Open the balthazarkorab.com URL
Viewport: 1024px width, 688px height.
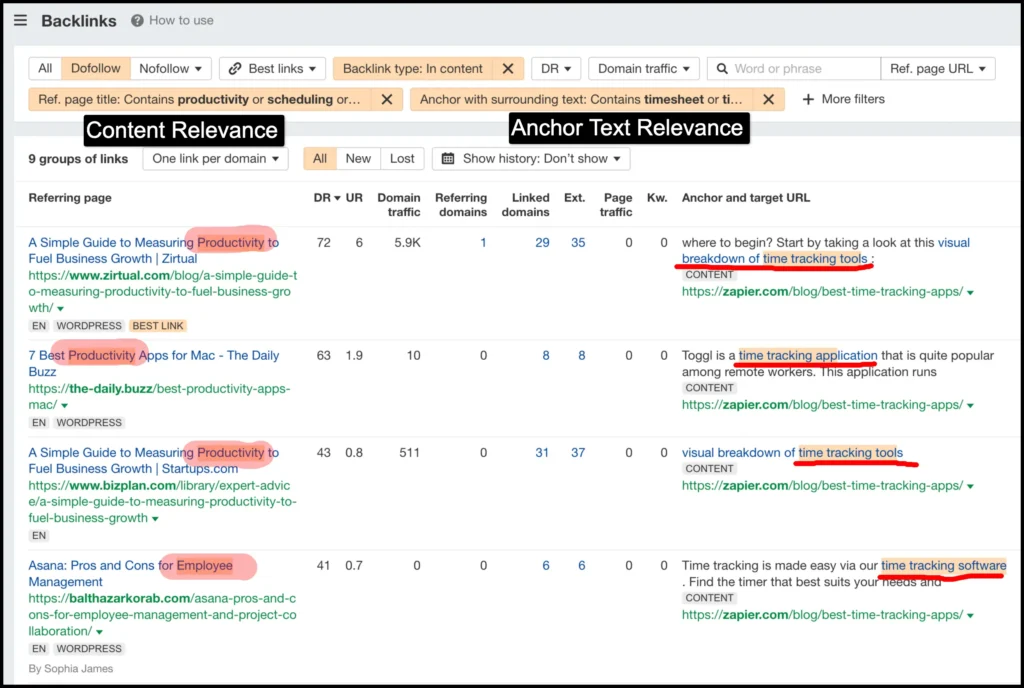pos(162,614)
